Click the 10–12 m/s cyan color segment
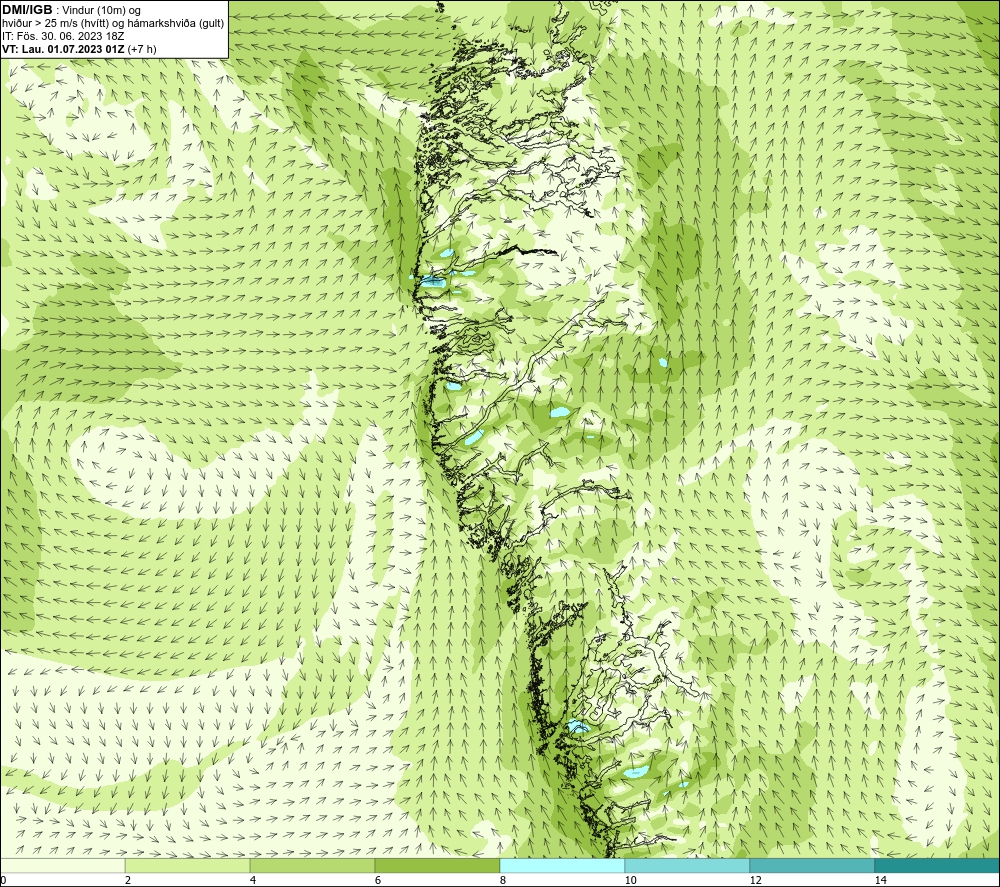This screenshot has height=887, width=1000. pyautogui.click(x=688, y=865)
